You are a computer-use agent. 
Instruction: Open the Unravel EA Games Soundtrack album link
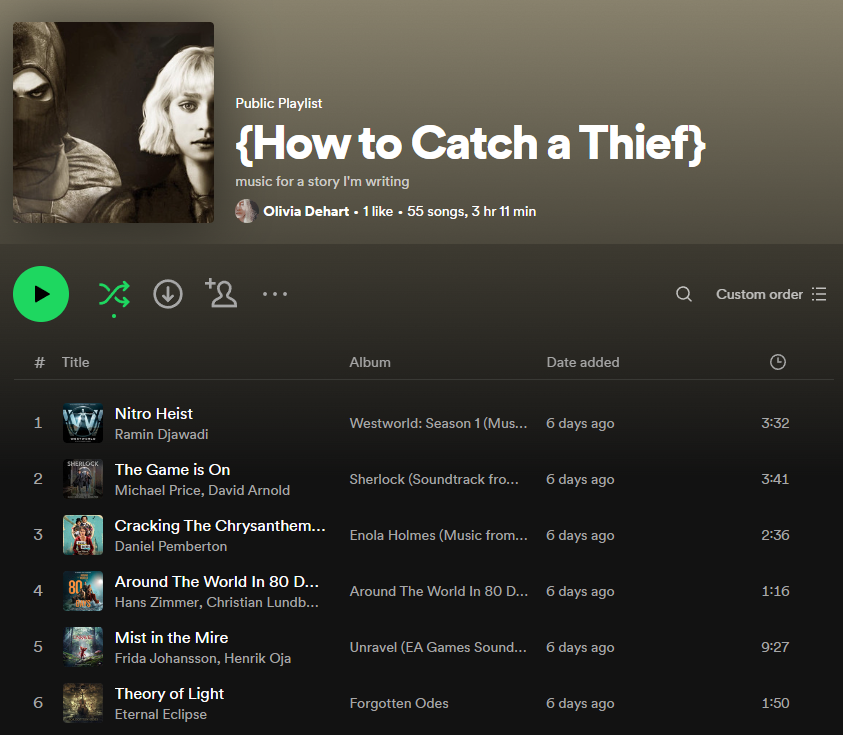[x=438, y=647]
